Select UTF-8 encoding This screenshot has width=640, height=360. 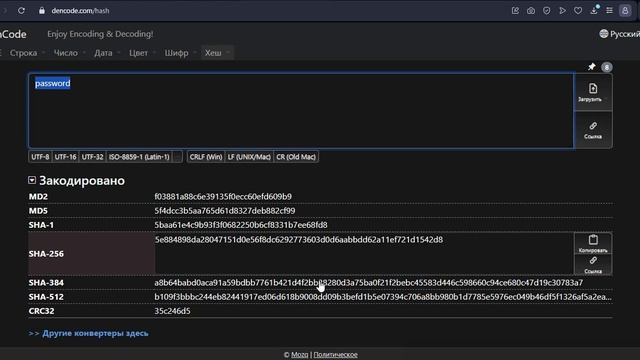(x=40, y=157)
